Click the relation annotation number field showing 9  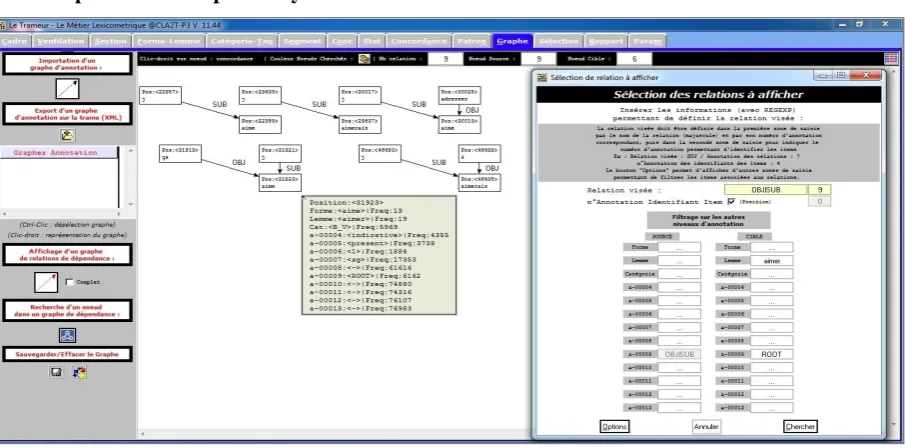(x=820, y=190)
